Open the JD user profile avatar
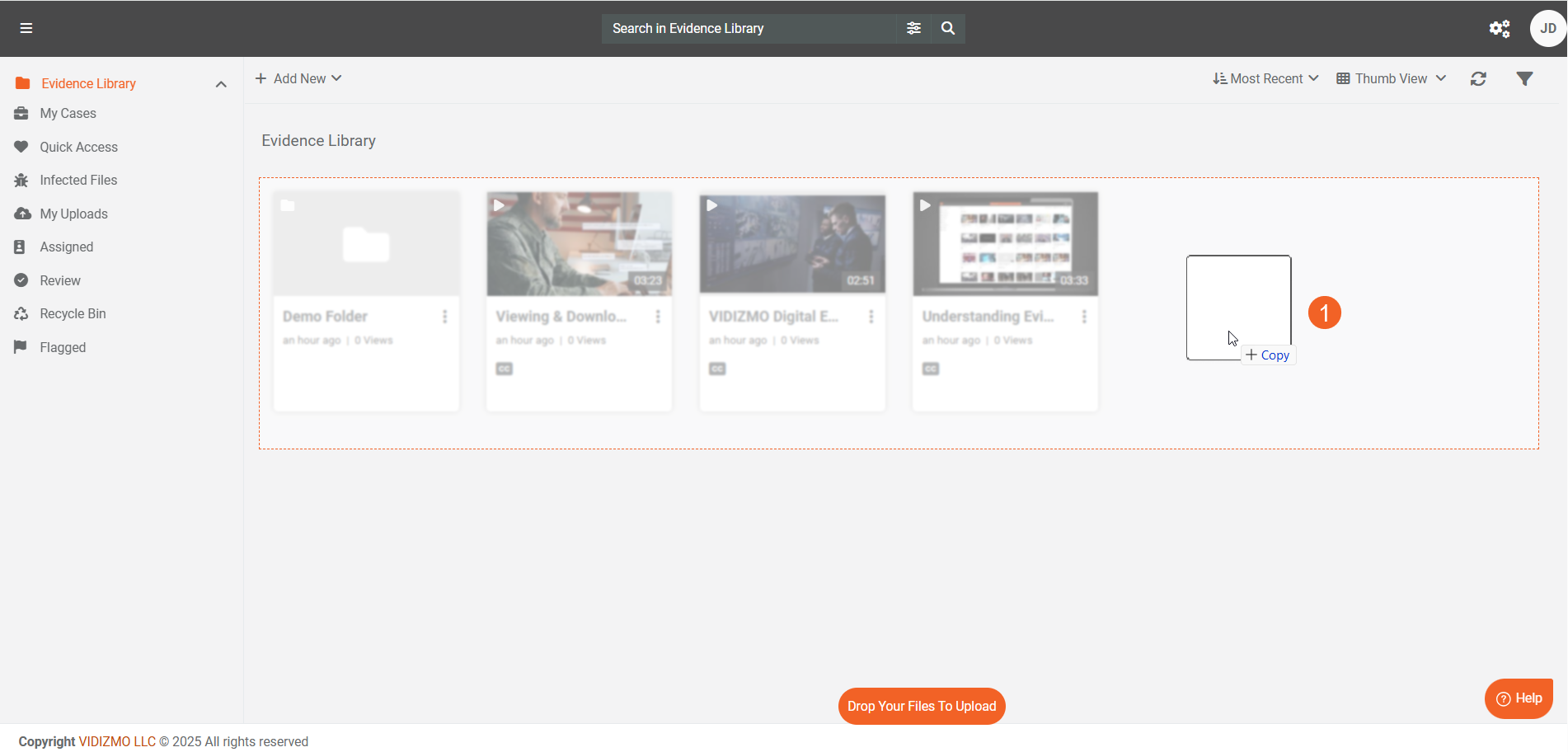 (x=1547, y=29)
